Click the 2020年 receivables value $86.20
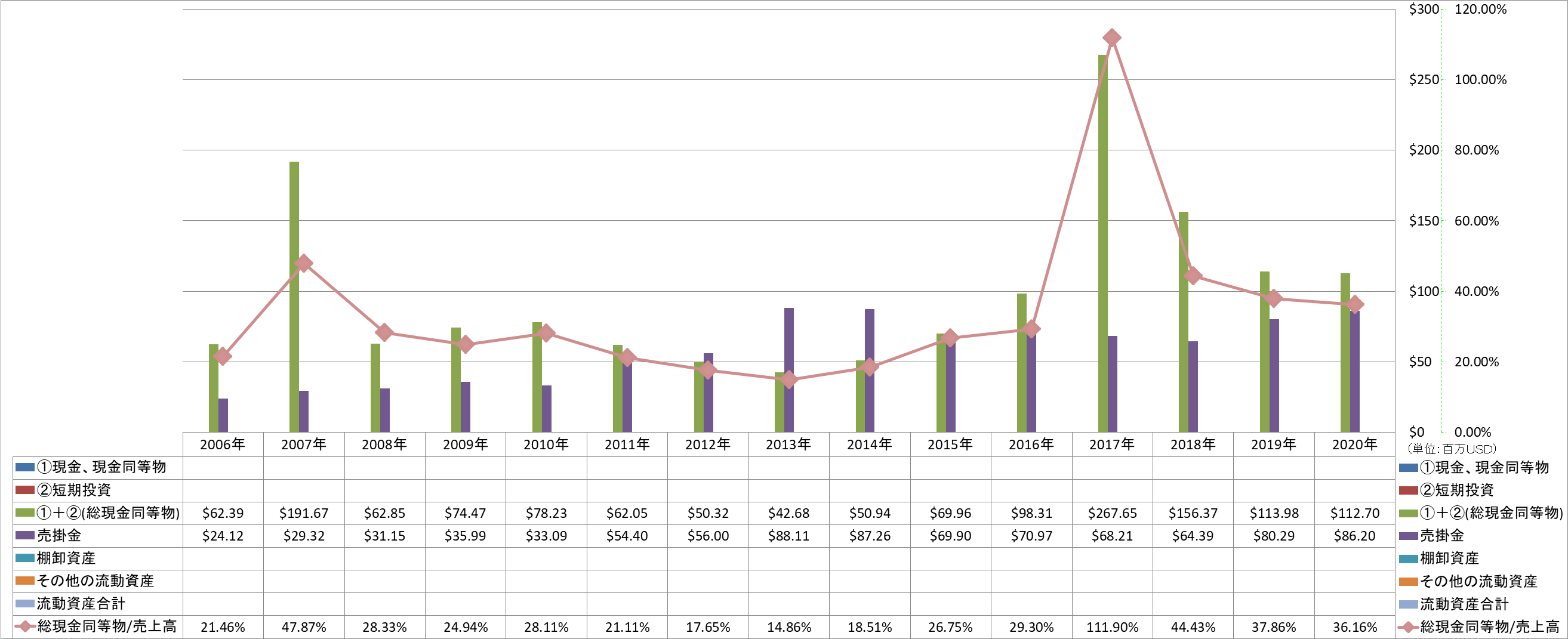1568x639 pixels. pos(1354,536)
